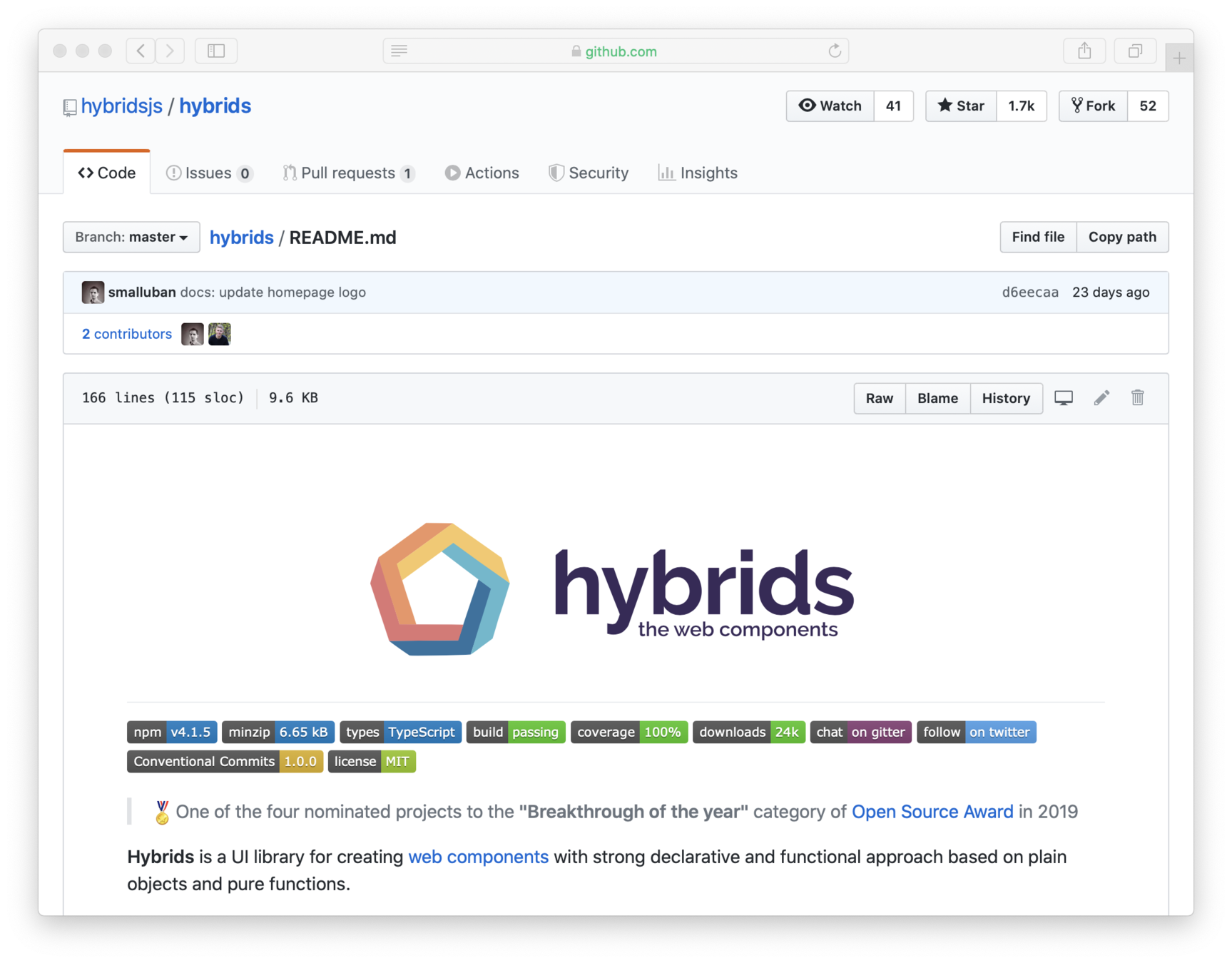Switch to the Code tab
Screen dimensions: 1232x963
(107, 173)
